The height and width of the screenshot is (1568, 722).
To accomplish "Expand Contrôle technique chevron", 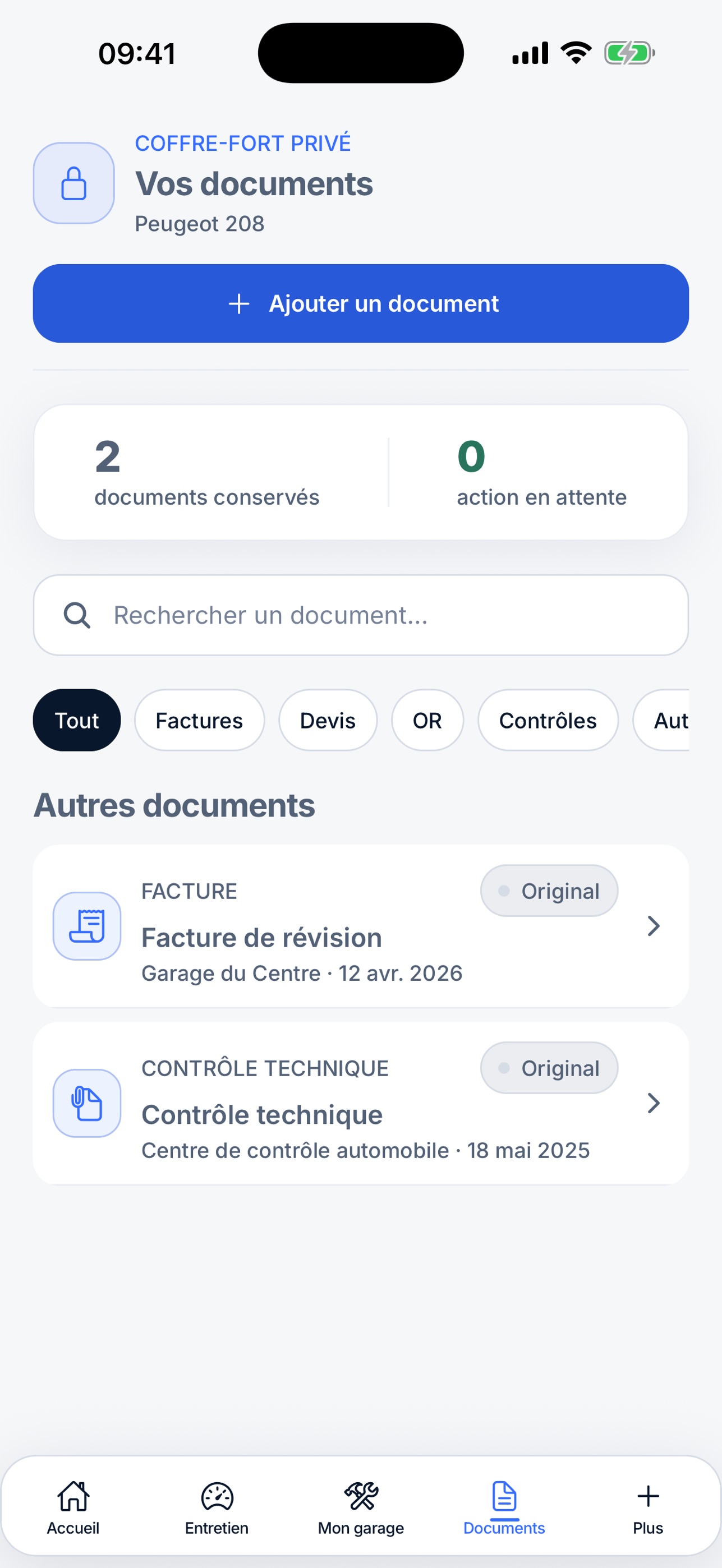I will [x=653, y=1103].
